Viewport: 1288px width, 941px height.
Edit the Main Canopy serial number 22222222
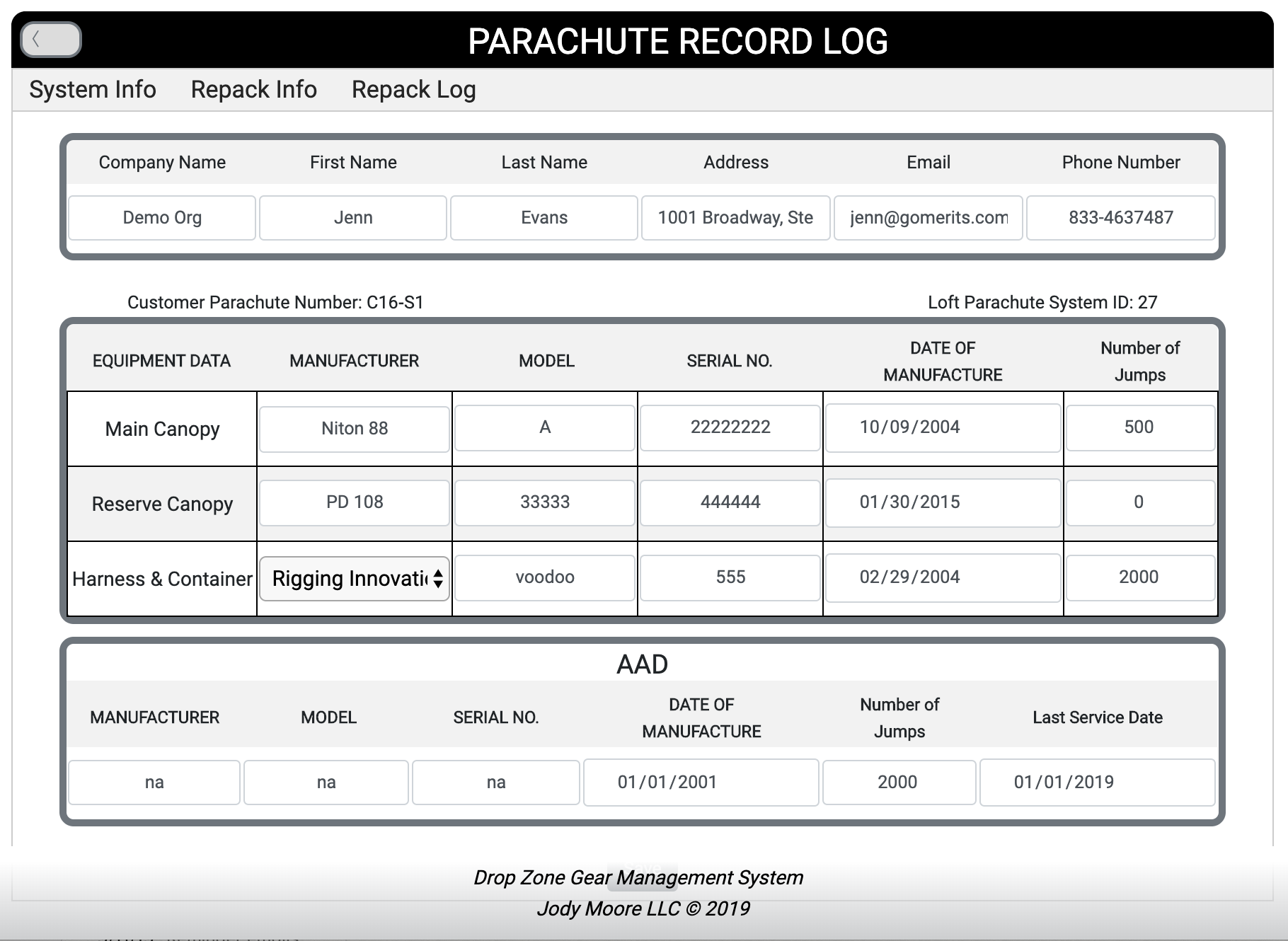(730, 427)
